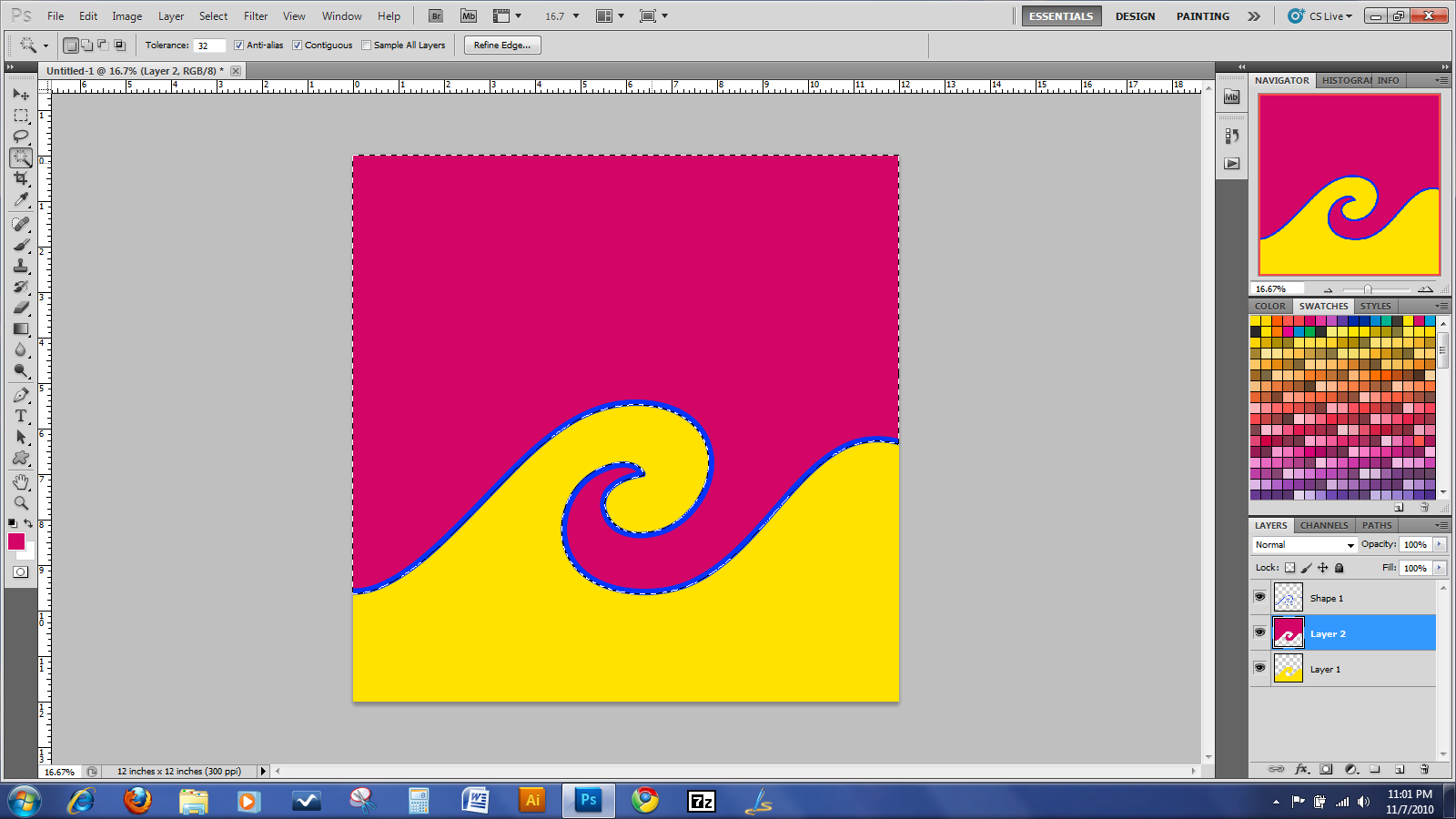Click the layer style fx icon
The width and height of the screenshot is (1456, 819).
(1301, 769)
